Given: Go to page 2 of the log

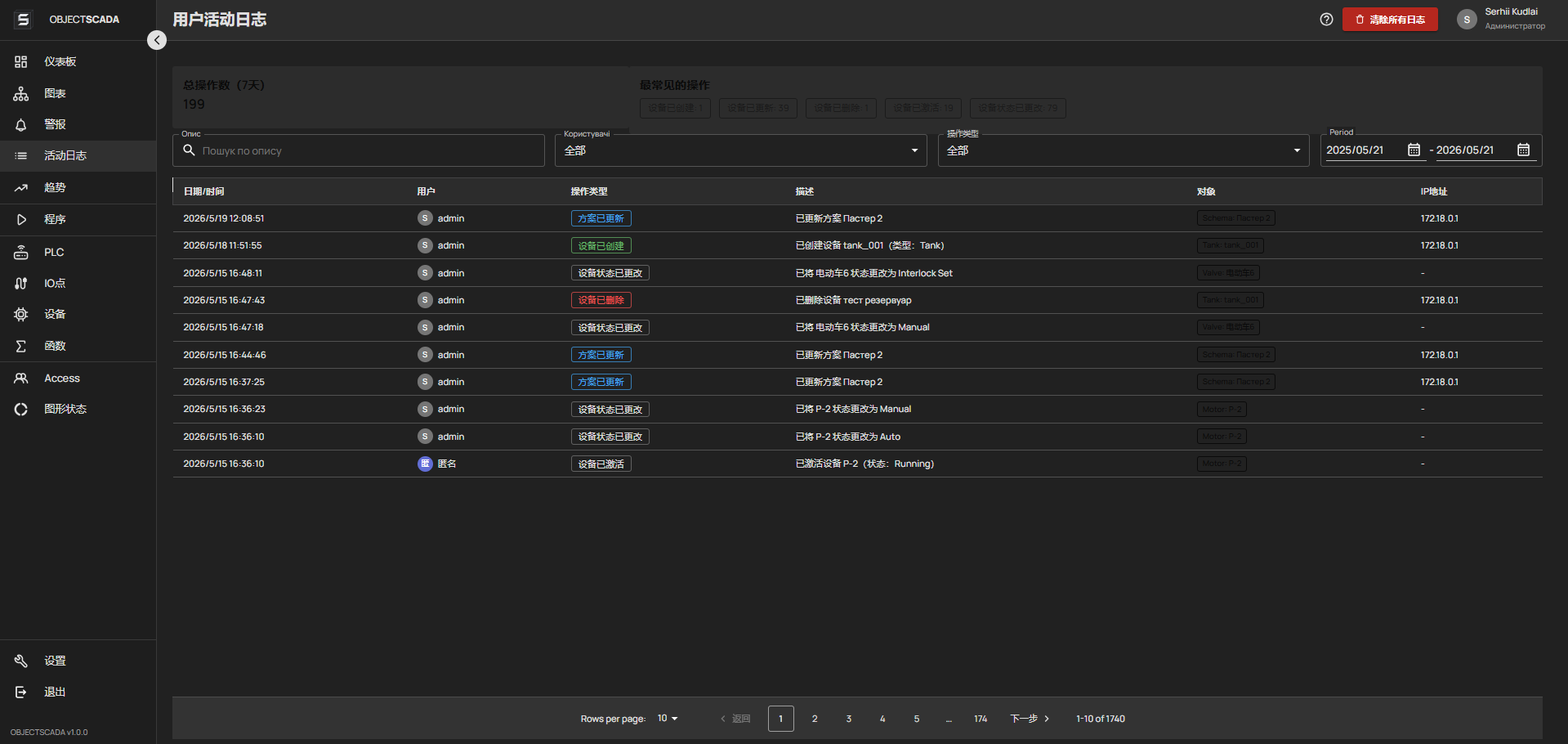Looking at the screenshot, I should [815, 719].
